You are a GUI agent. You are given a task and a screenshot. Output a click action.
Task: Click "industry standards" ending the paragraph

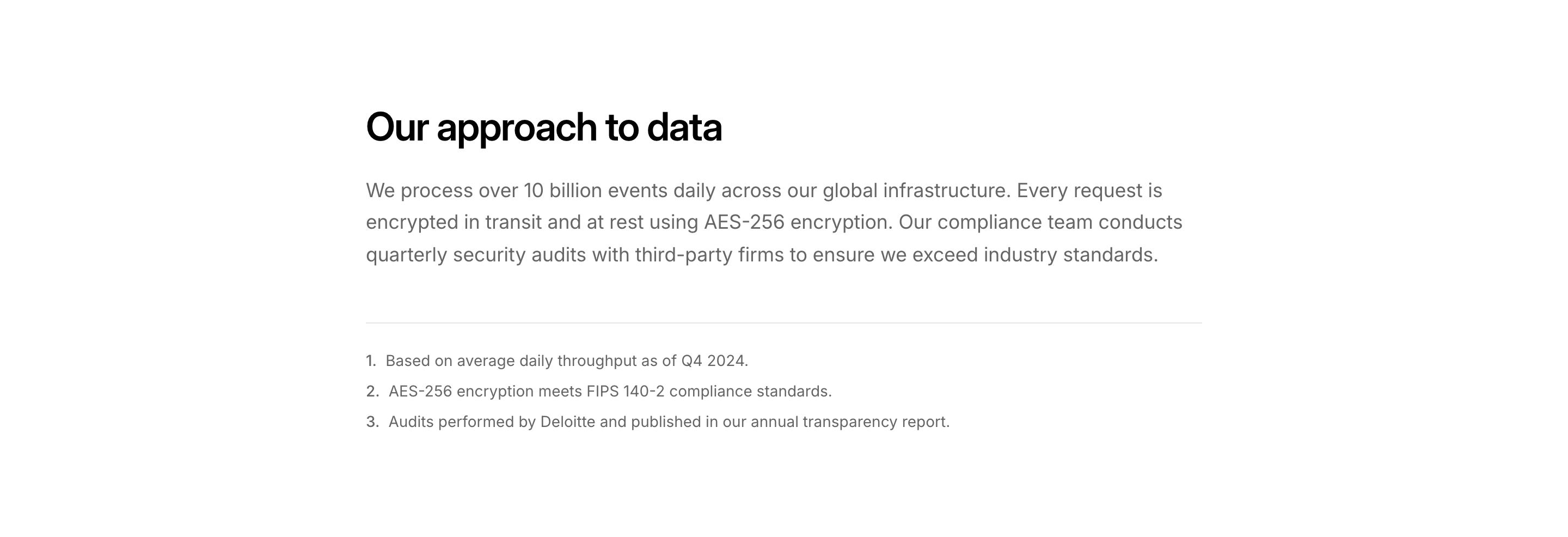coord(1070,254)
